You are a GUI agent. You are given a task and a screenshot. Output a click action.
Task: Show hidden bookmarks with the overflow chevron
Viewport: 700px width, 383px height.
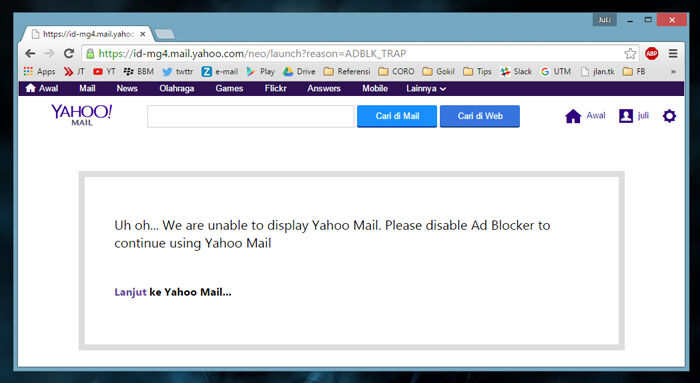673,71
